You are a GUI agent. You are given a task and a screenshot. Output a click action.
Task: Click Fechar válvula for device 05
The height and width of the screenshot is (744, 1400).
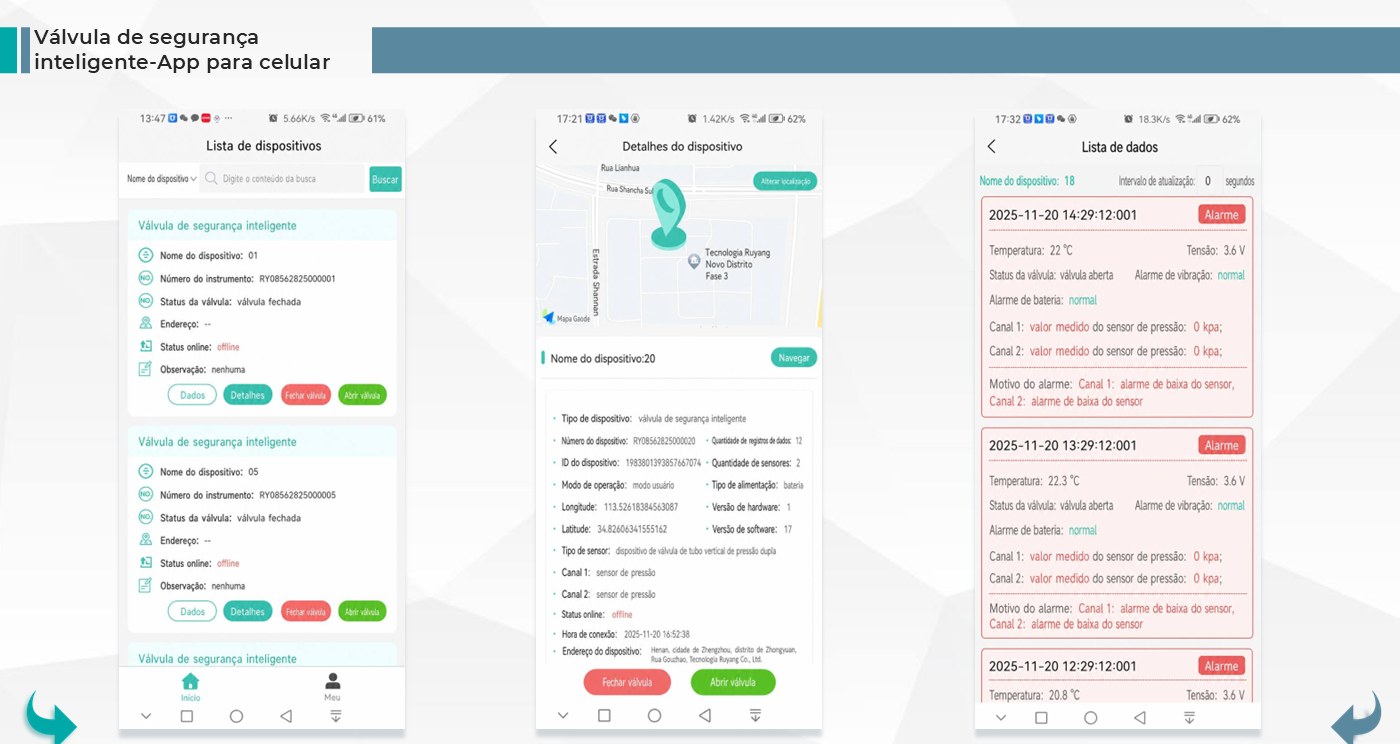306,611
